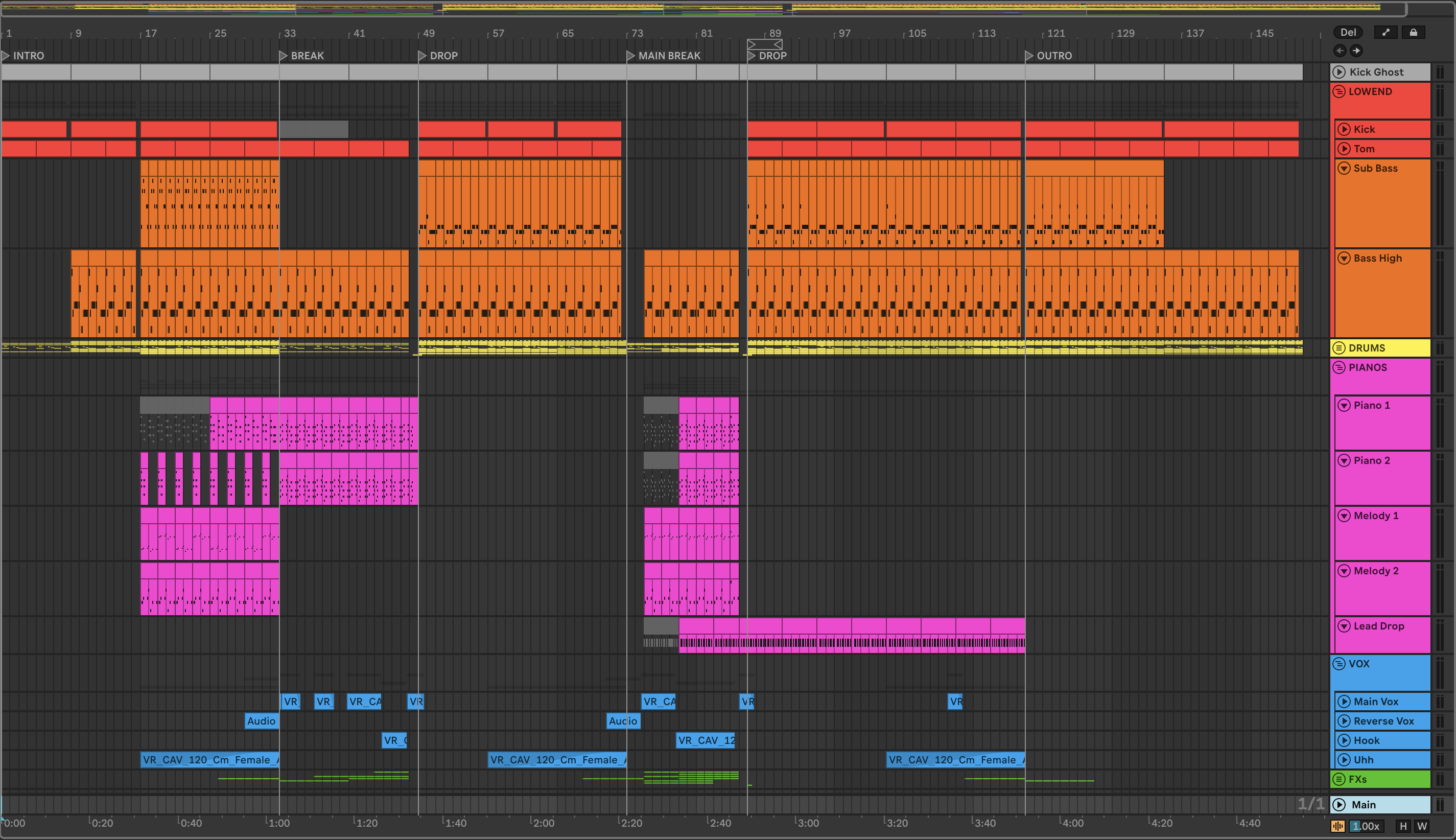Unfold the Main track

(1340, 805)
